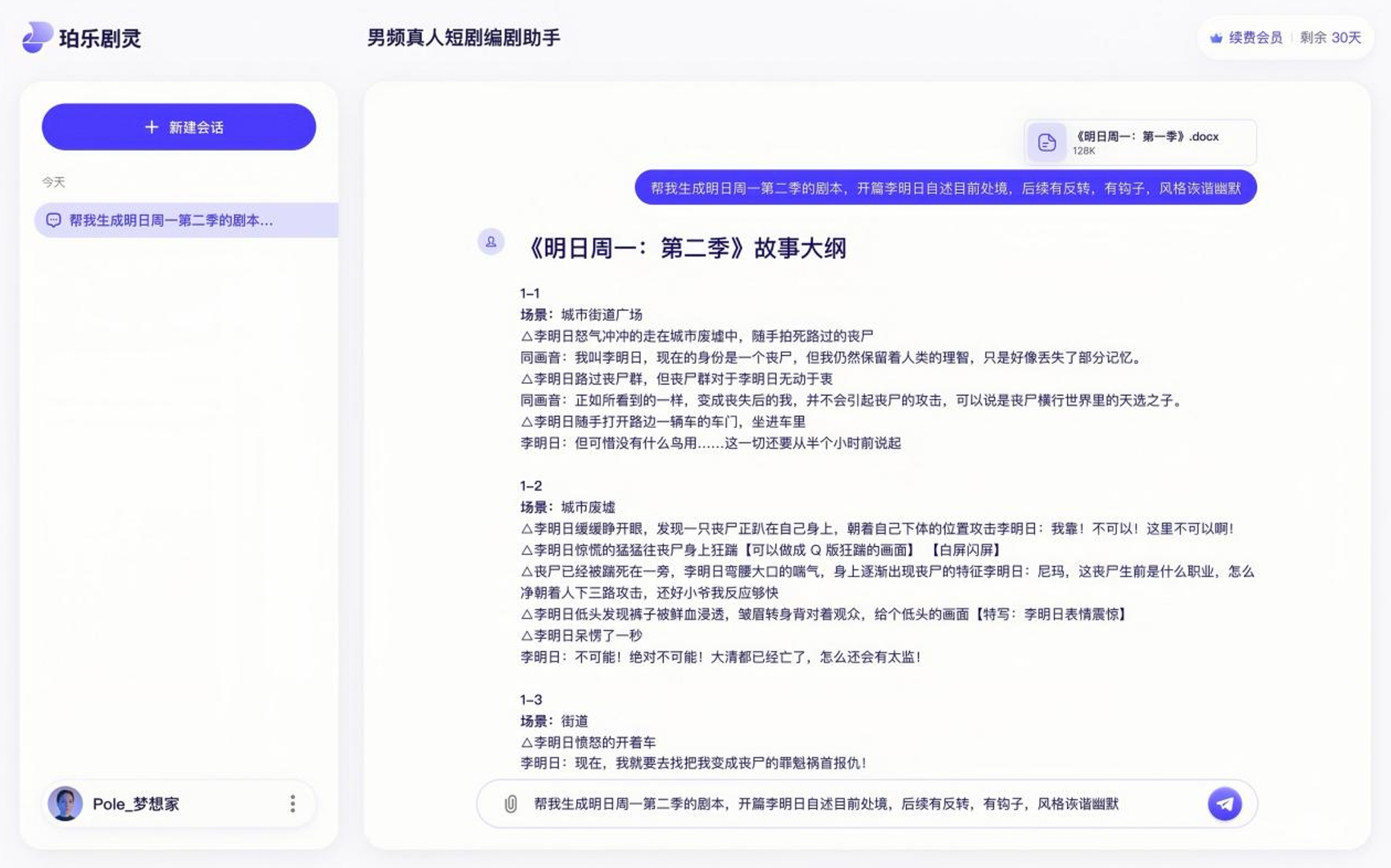Click the 《明日周一:第二季》故事大纲 heading
This screenshot has height=868, width=1391.
(x=687, y=248)
